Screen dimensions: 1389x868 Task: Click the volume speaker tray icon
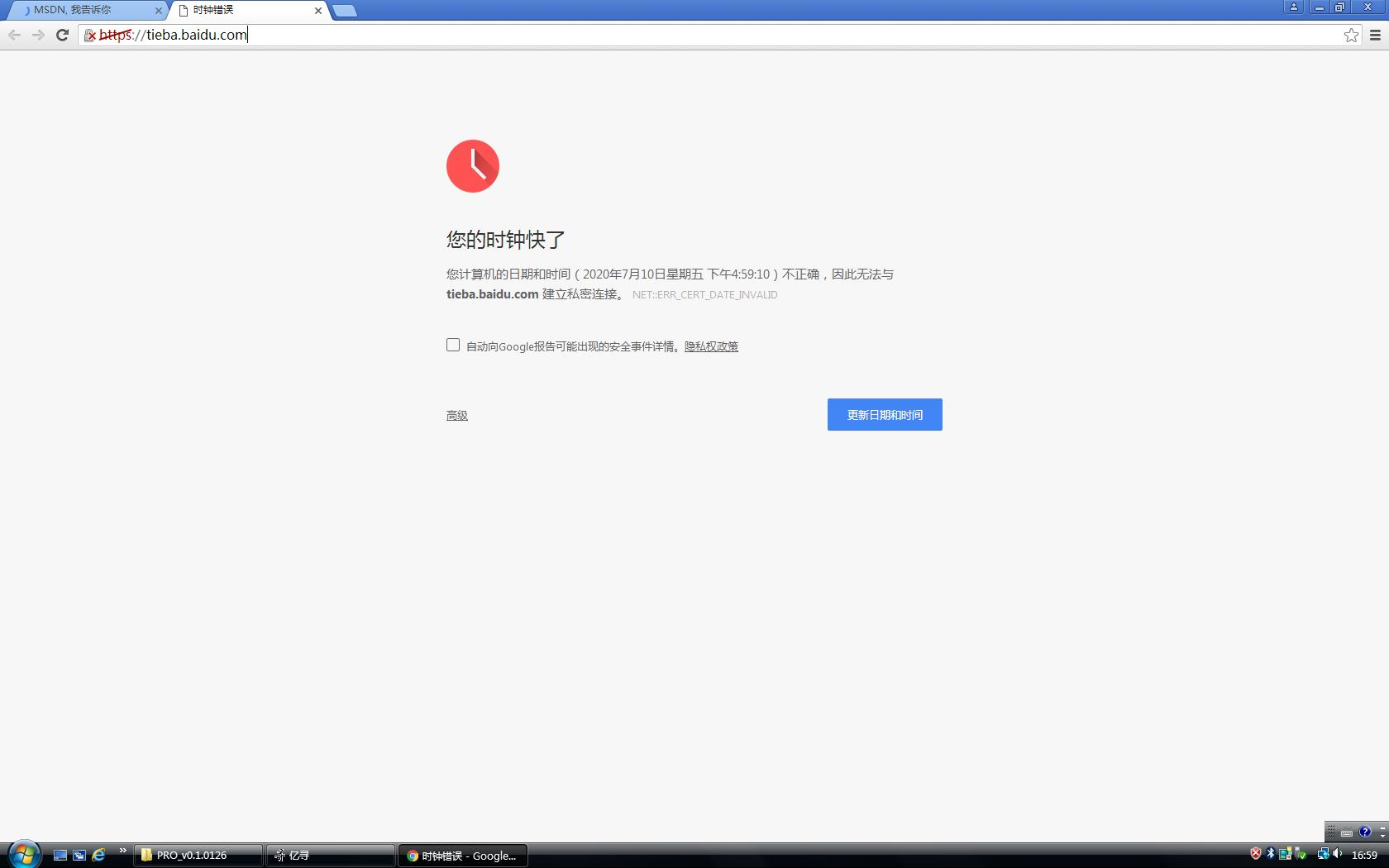(x=1338, y=854)
